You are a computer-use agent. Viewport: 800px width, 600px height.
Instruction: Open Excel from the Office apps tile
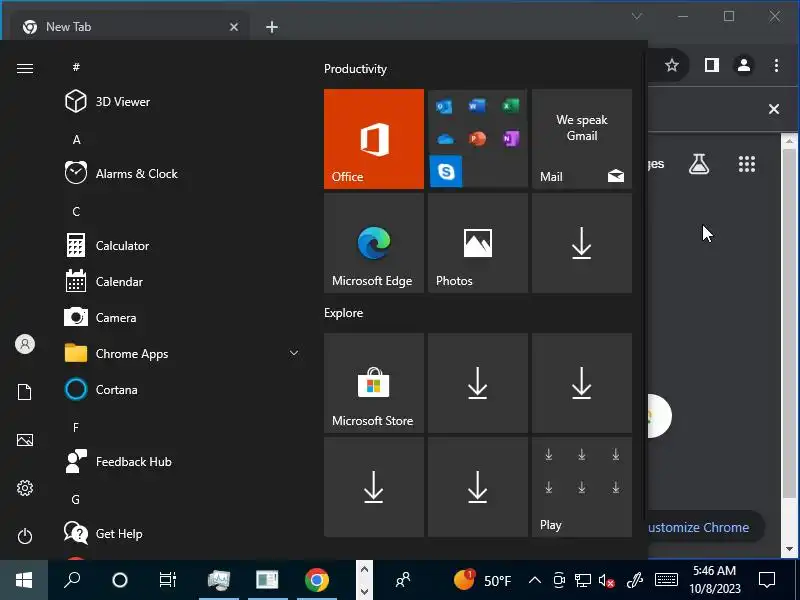click(x=510, y=106)
